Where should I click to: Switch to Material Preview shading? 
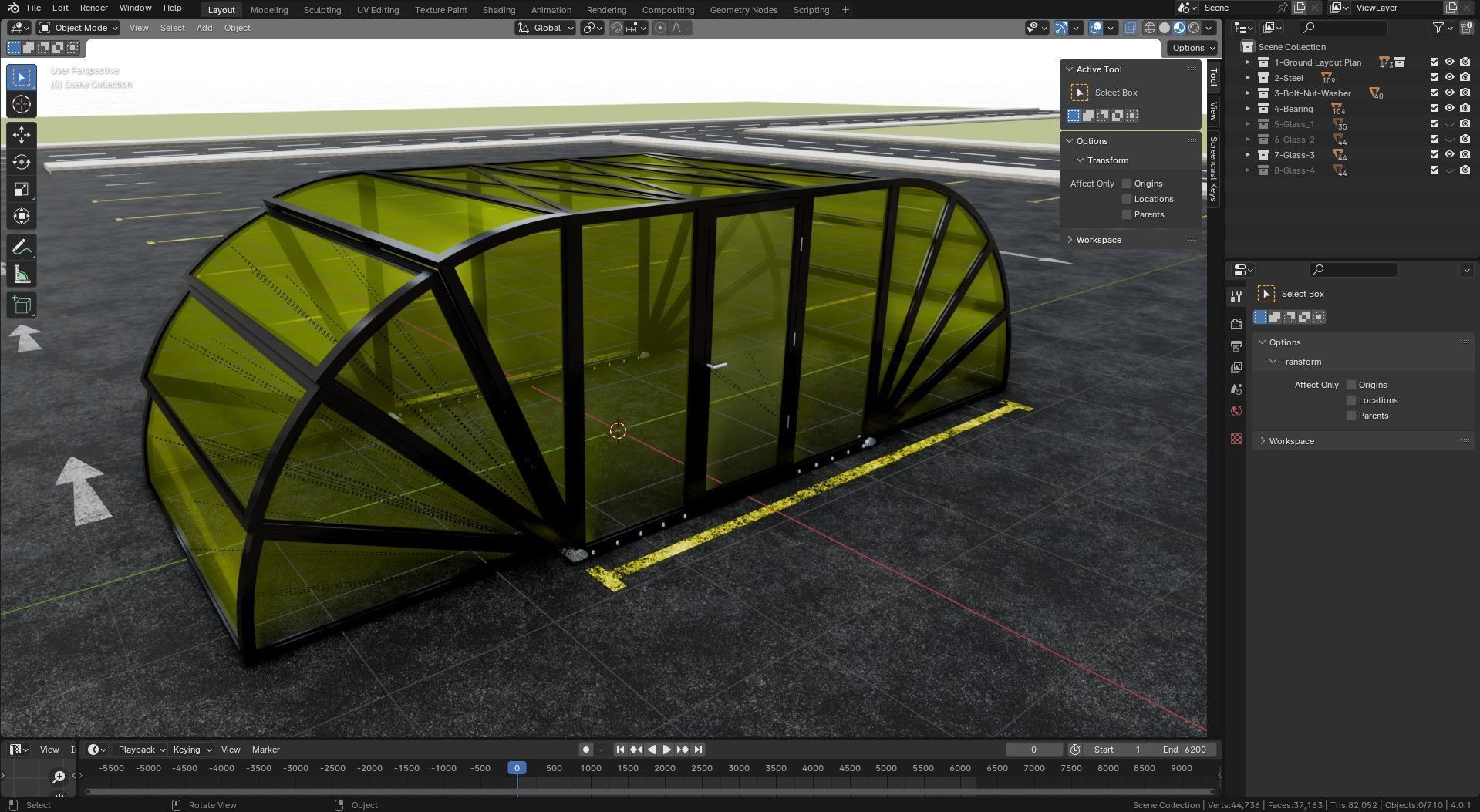pos(1179,28)
